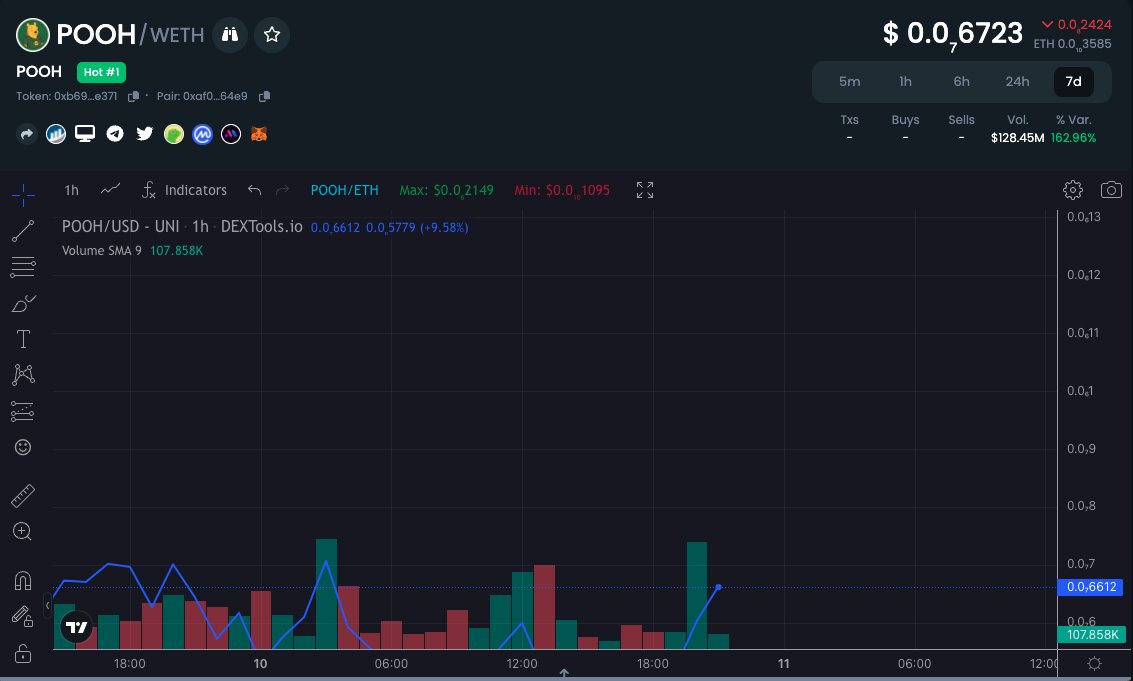The height and width of the screenshot is (681, 1133).
Task: Change the chart style line icon
Action: pos(111,189)
